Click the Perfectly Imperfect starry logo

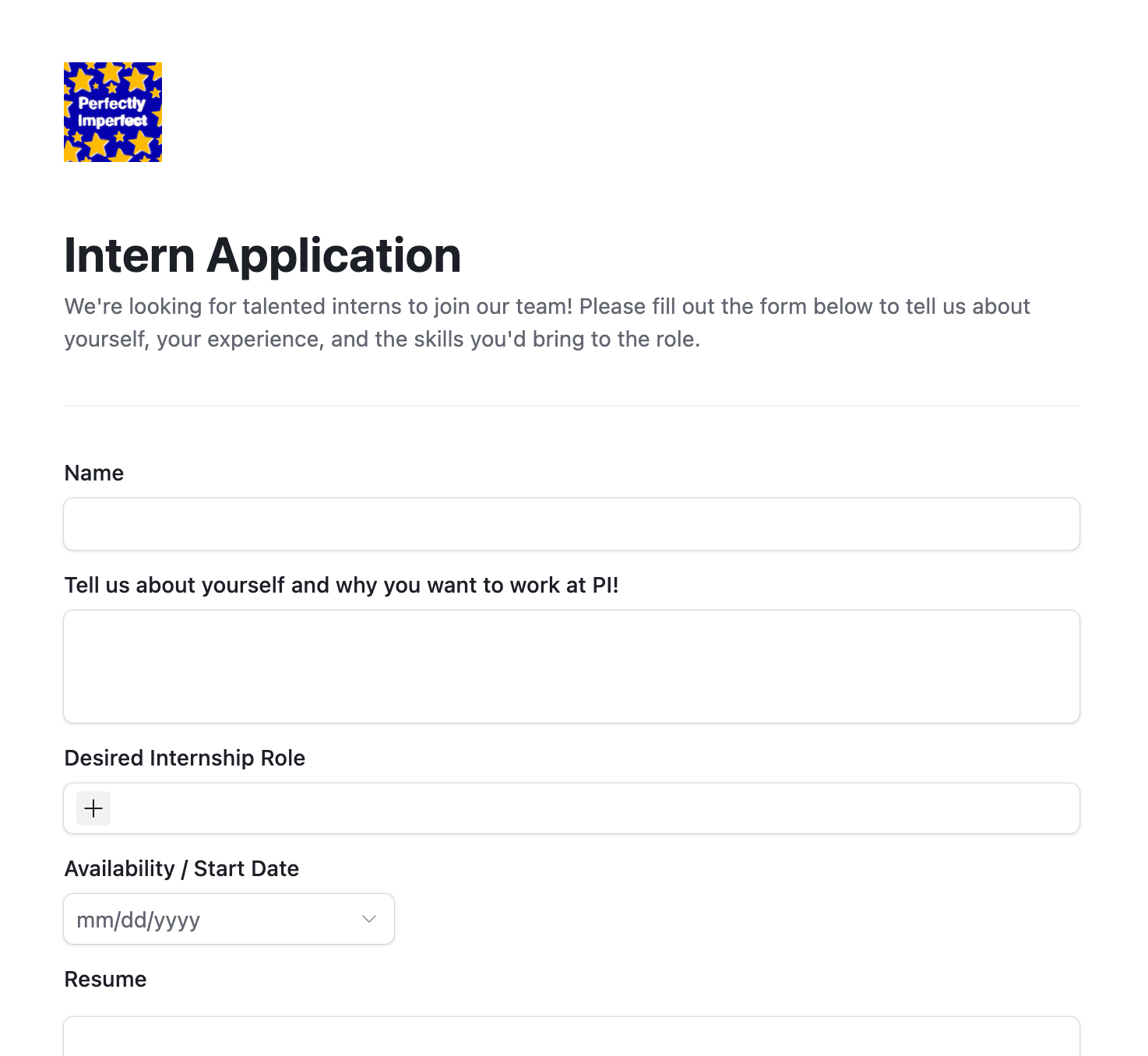113,112
